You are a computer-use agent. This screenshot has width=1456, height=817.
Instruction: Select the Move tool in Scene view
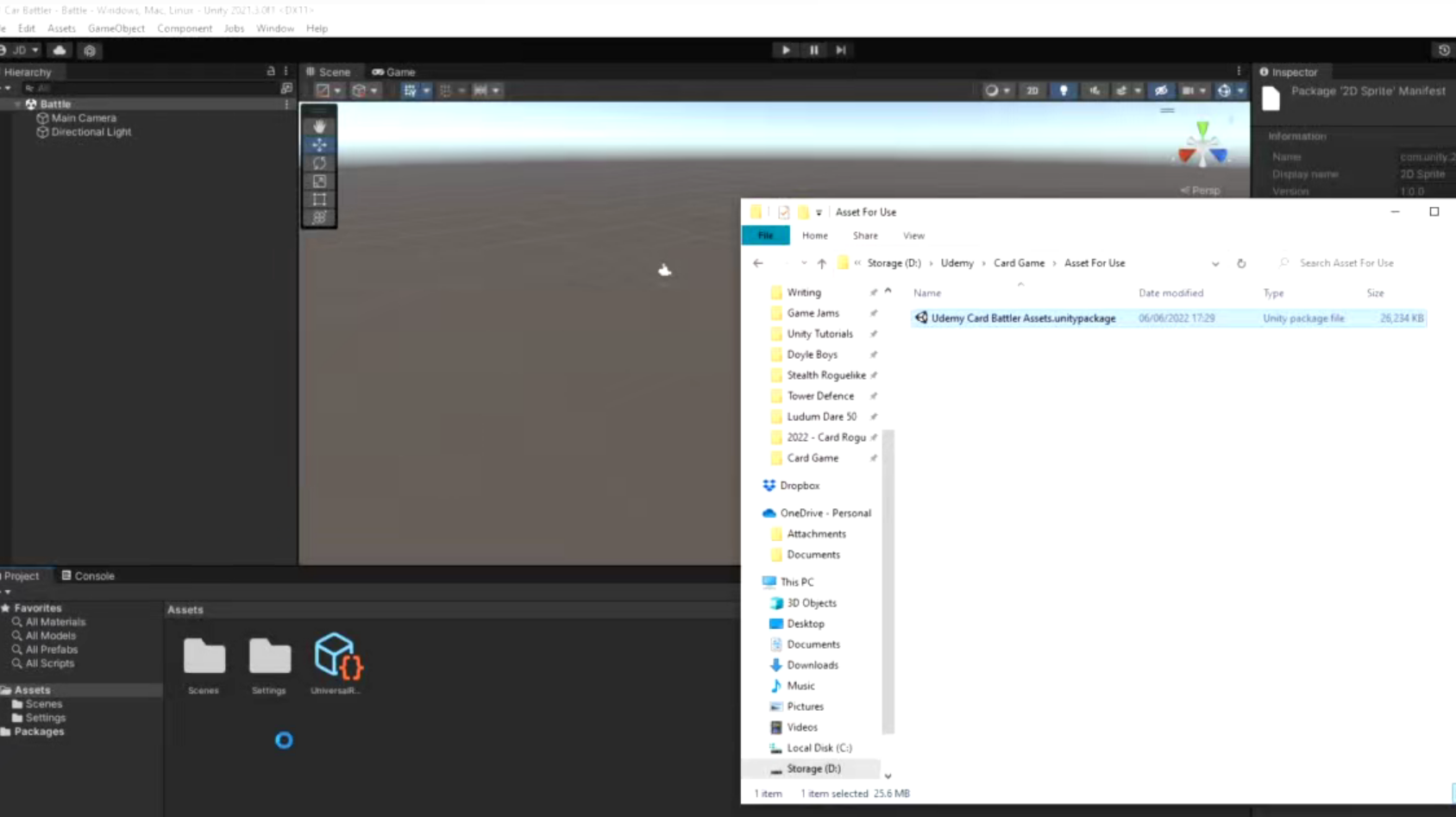tap(319, 145)
